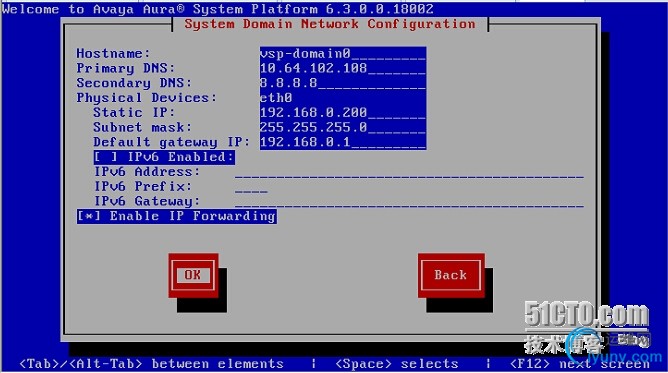
Task: Click the Static IP label
Action: pyautogui.click(x=134, y=112)
